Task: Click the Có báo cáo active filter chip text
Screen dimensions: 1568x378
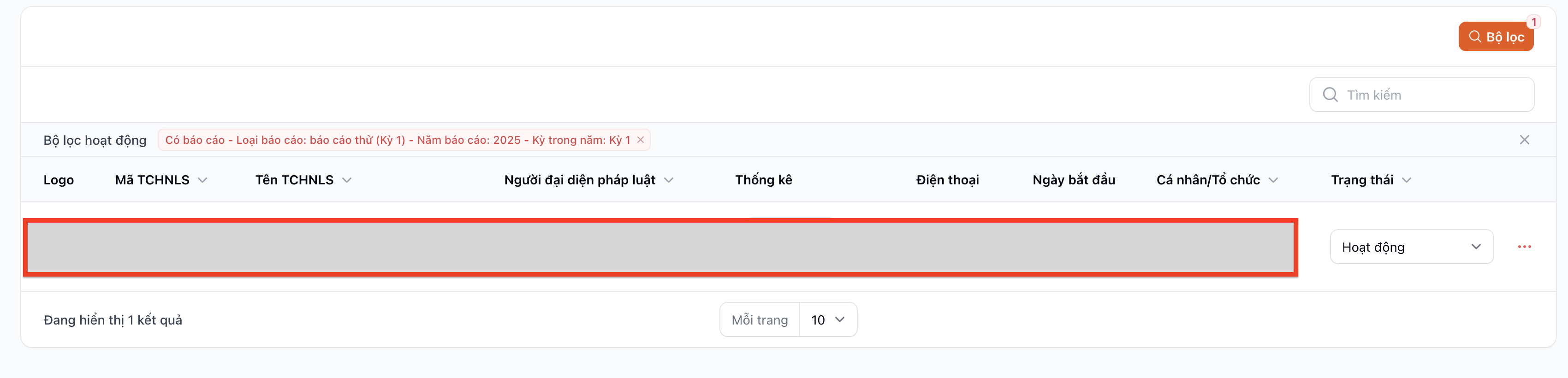Action: (x=397, y=140)
